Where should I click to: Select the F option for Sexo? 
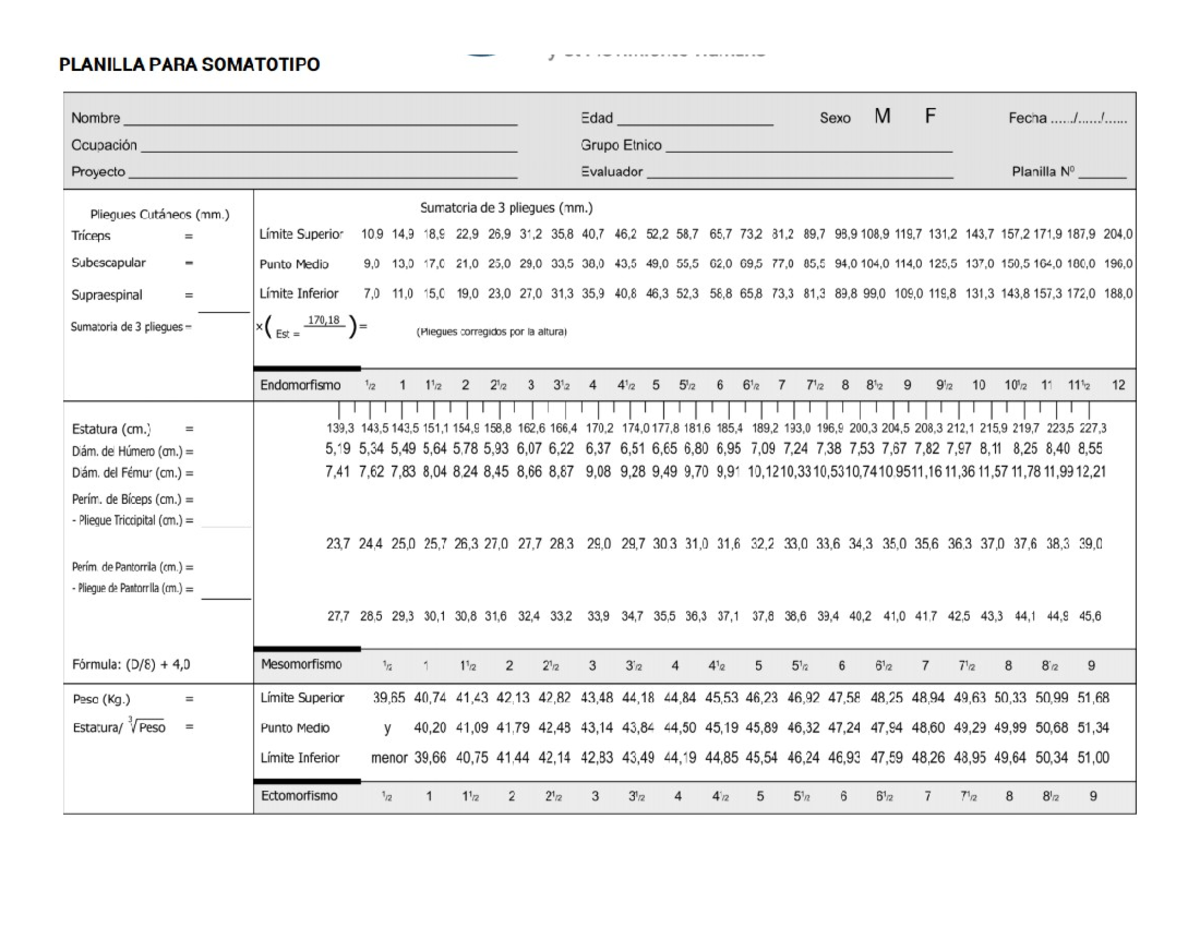[929, 117]
